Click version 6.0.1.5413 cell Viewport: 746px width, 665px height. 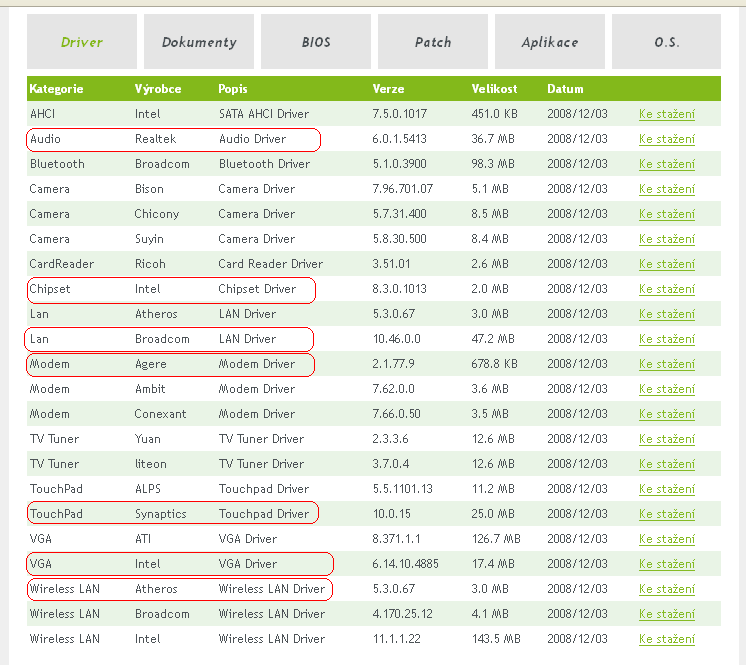pos(399,139)
